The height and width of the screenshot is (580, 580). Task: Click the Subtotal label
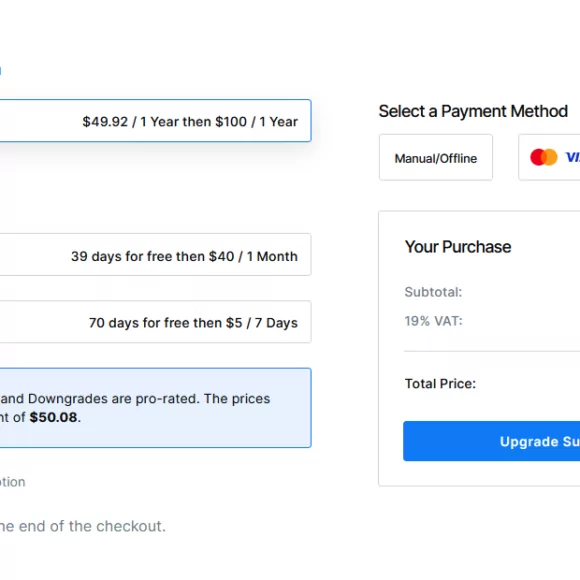pyautogui.click(x=433, y=292)
